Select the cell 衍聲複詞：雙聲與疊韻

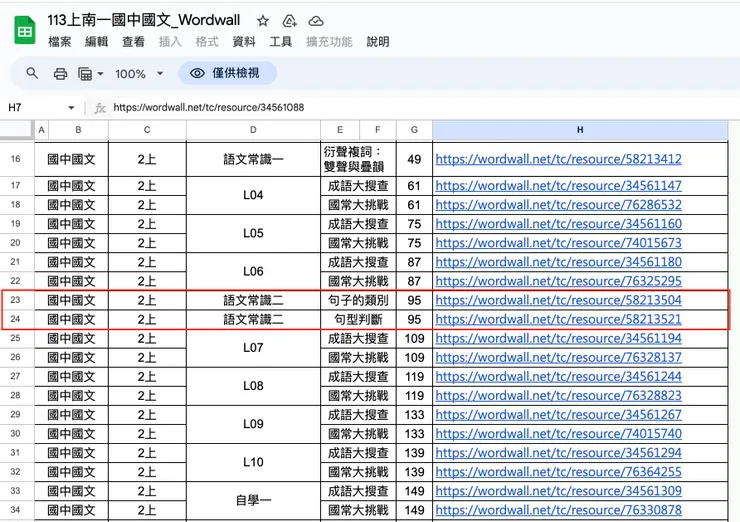[x=358, y=159]
